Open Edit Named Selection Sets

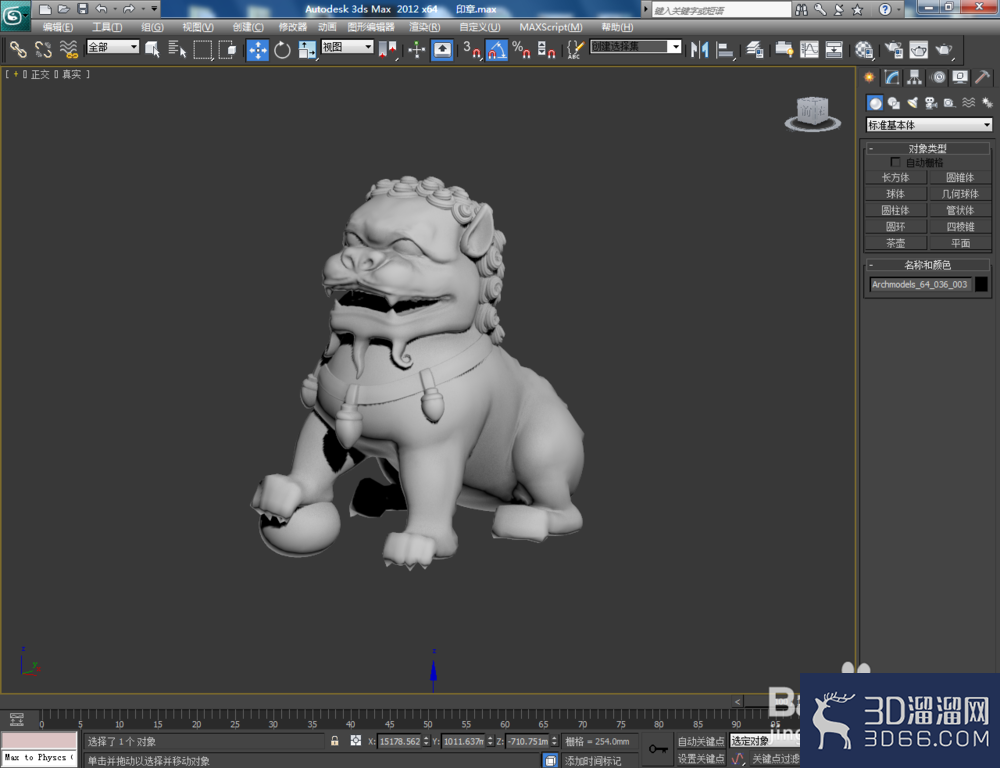[575, 50]
